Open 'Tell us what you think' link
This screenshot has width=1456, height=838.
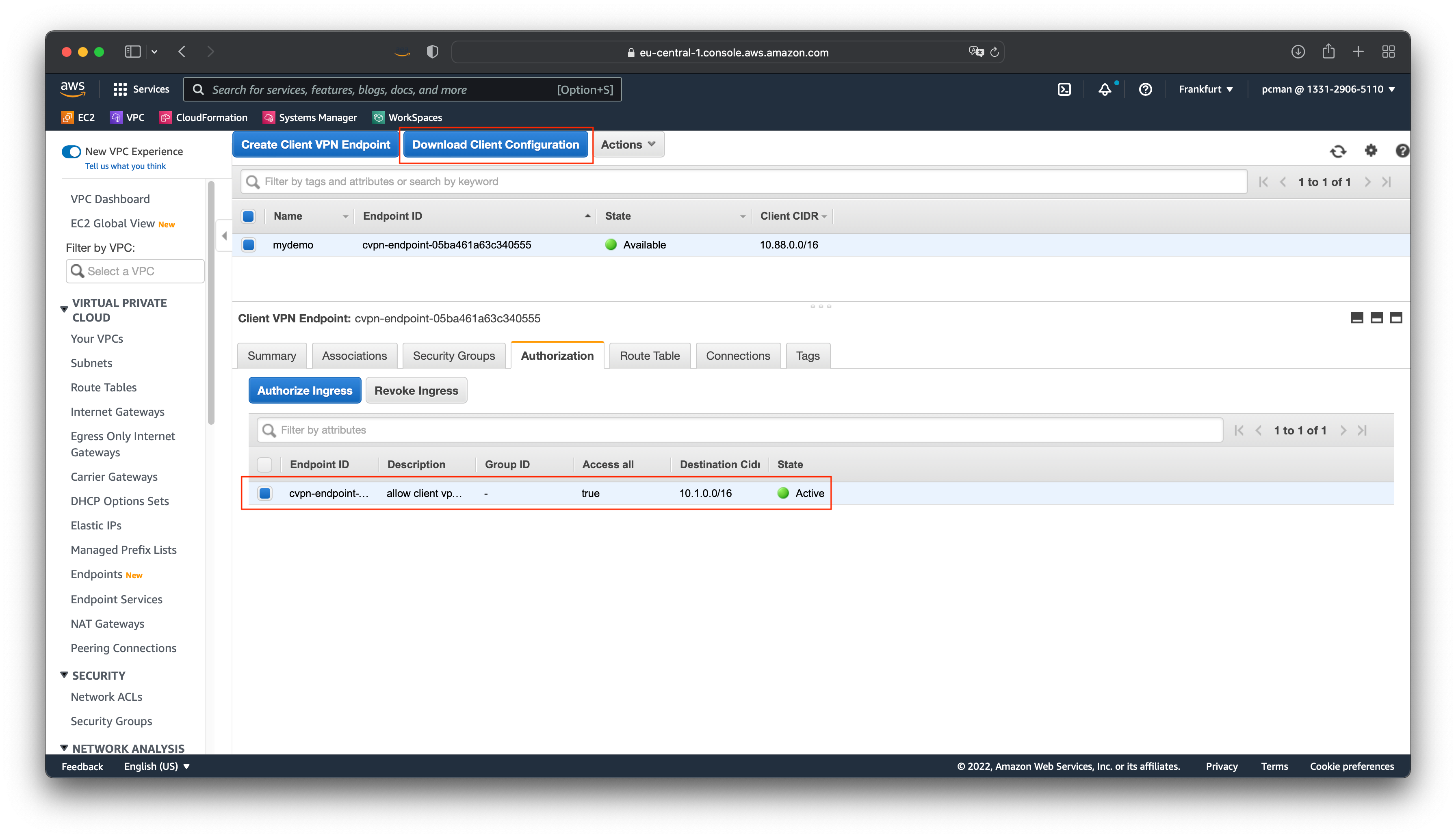[x=125, y=166]
